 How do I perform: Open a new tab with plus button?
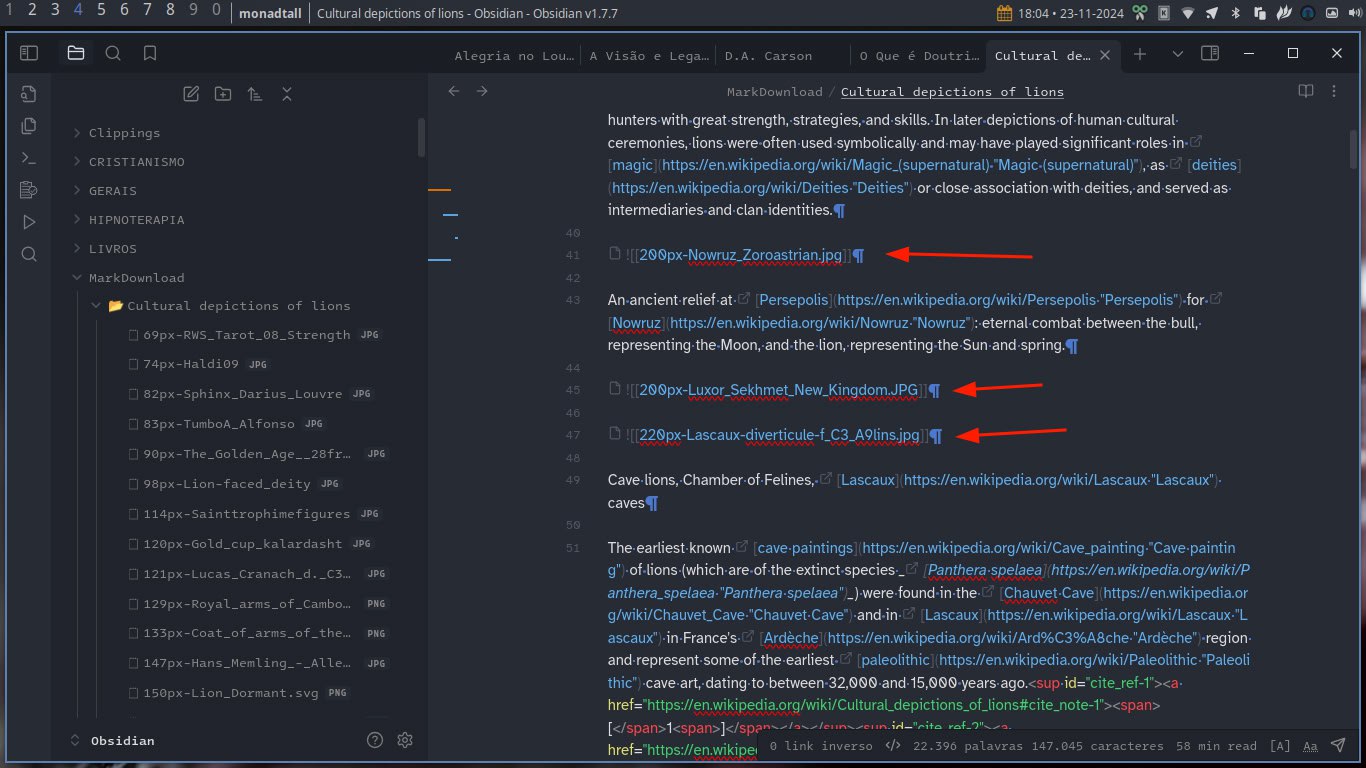click(1140, 54)
